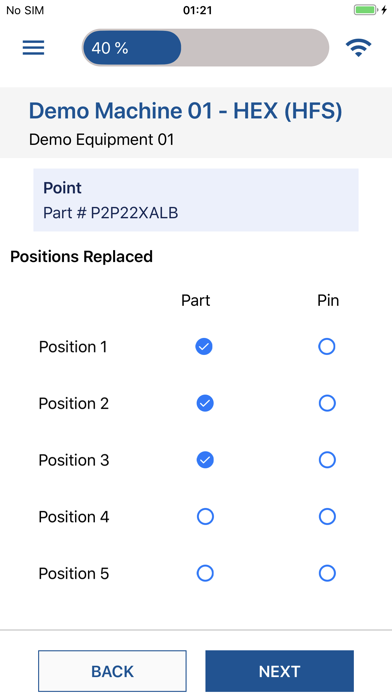Check Pin for Position 5

click(327, 573)
